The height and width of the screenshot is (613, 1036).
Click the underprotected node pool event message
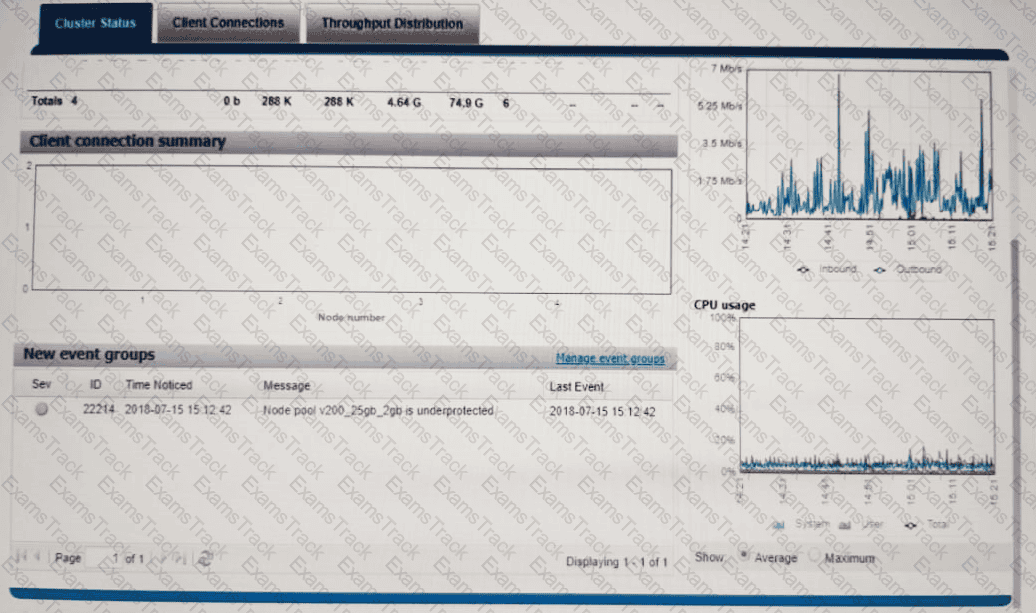[378, 411]
